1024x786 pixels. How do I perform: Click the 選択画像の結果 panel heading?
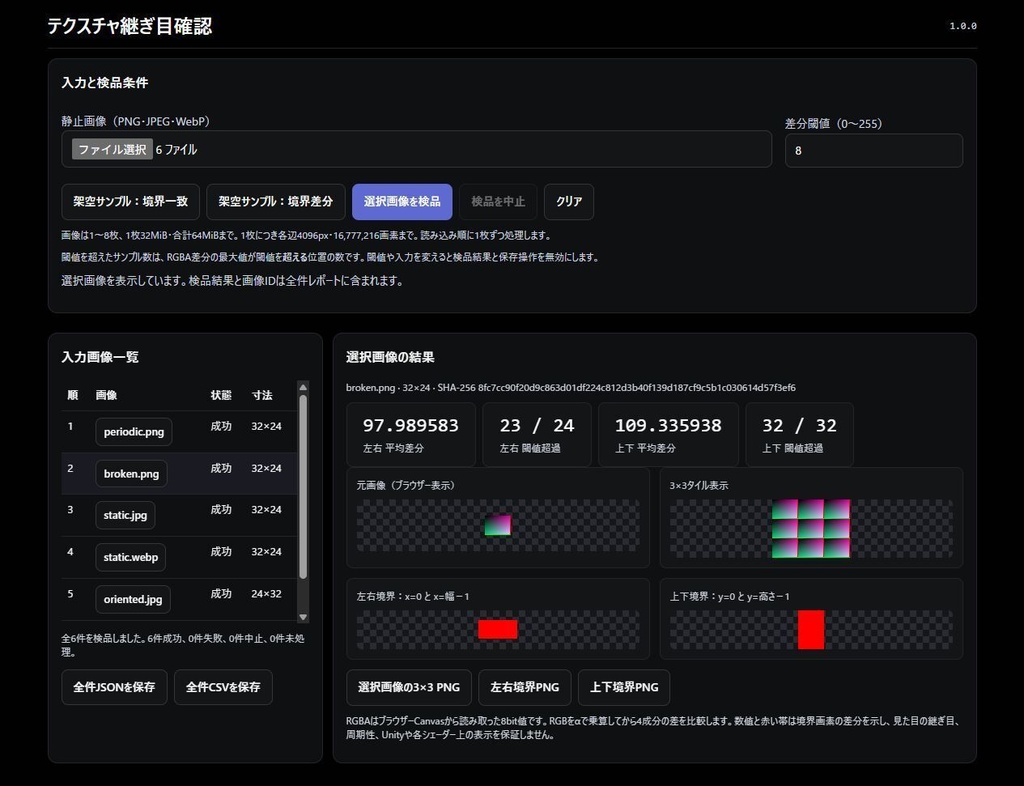click(x=390, y=357)
